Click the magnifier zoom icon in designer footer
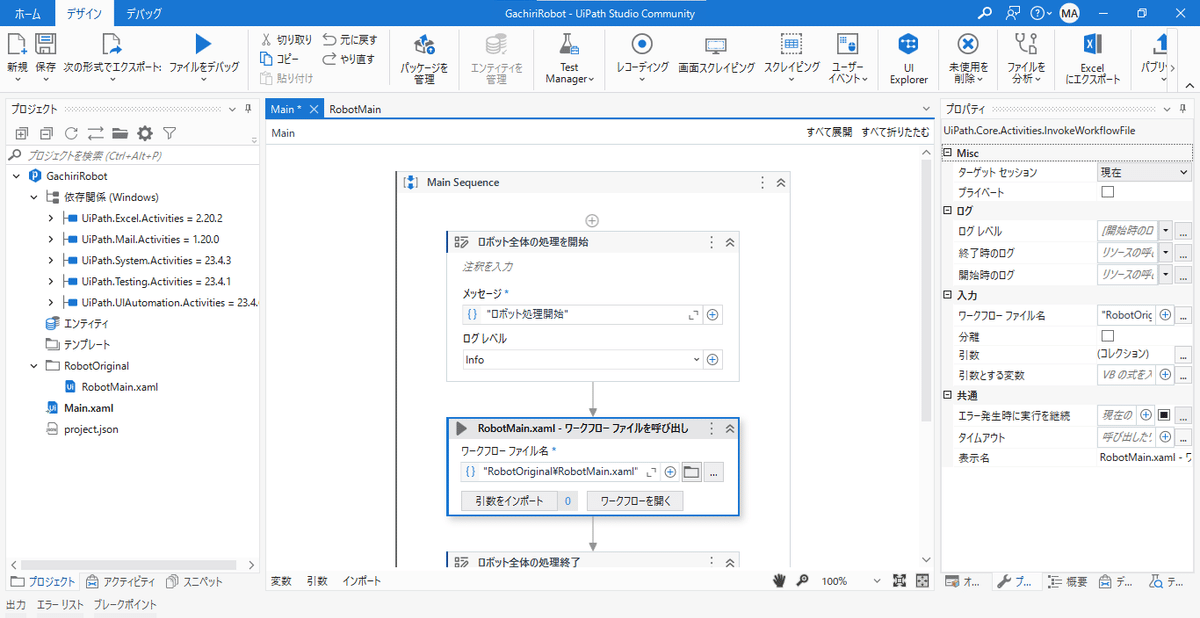Screen dimensions: 1200x618 pyautogui.click(x=802, y=581)
